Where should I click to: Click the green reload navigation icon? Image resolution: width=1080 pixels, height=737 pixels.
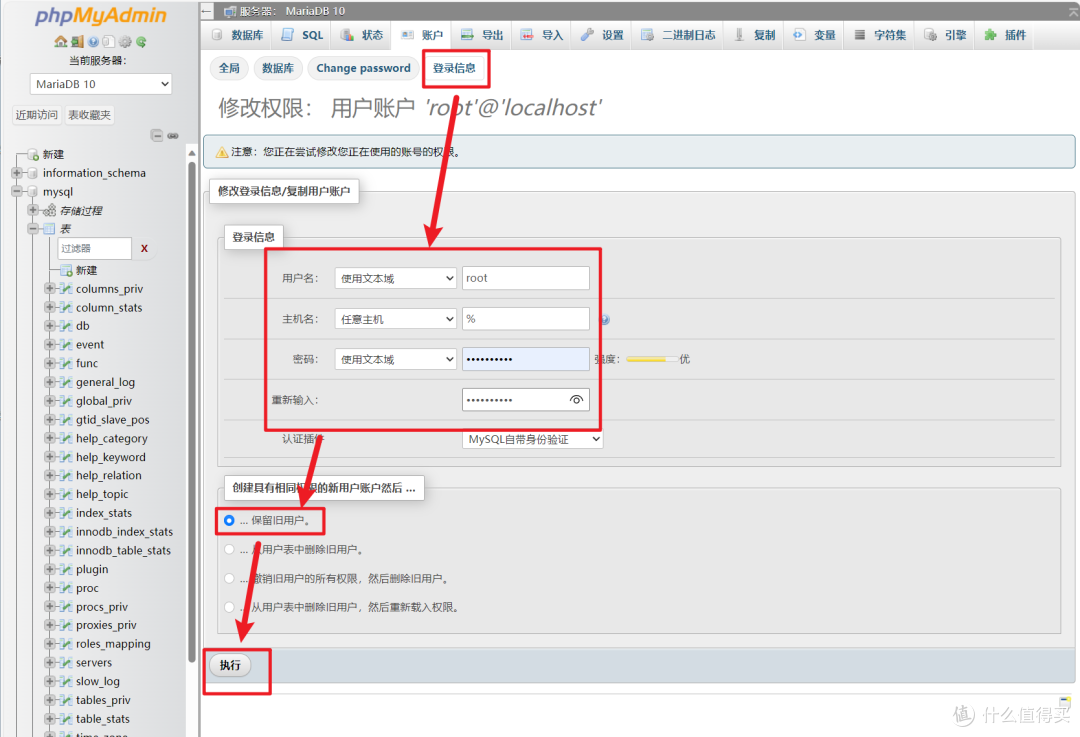[141, 42]
